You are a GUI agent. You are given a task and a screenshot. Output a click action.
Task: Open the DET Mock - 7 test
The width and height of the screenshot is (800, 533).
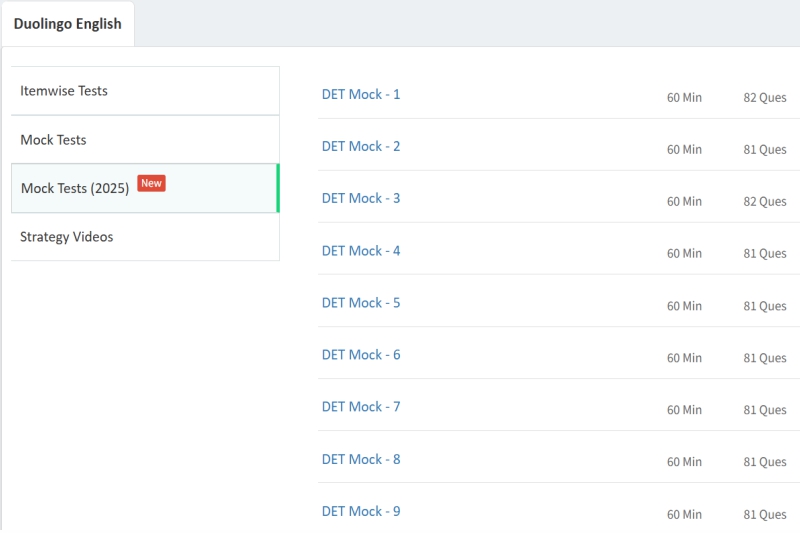point(361,407)
